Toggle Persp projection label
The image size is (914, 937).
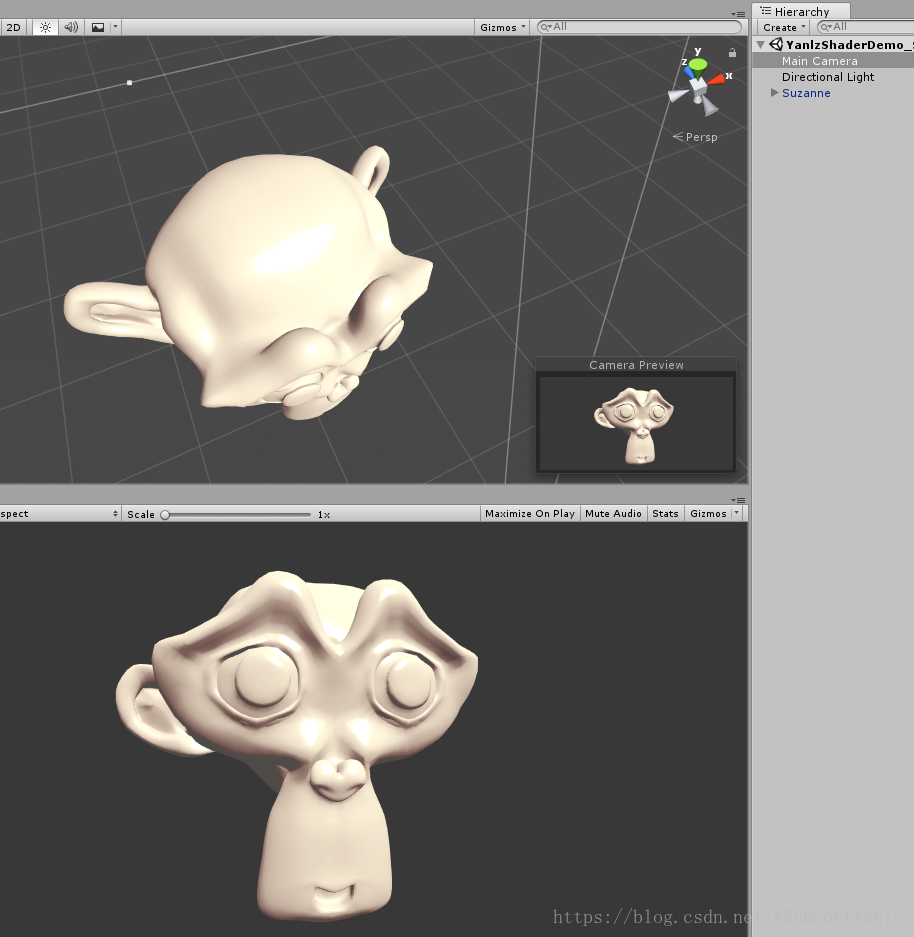tap(695, 137)
